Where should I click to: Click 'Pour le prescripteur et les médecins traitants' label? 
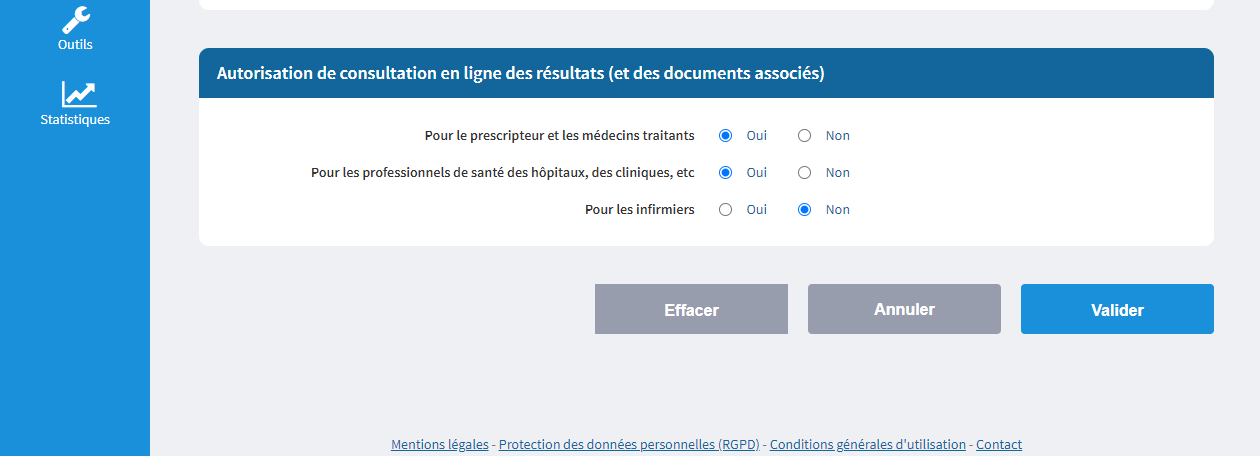click(x=560, y=136)
